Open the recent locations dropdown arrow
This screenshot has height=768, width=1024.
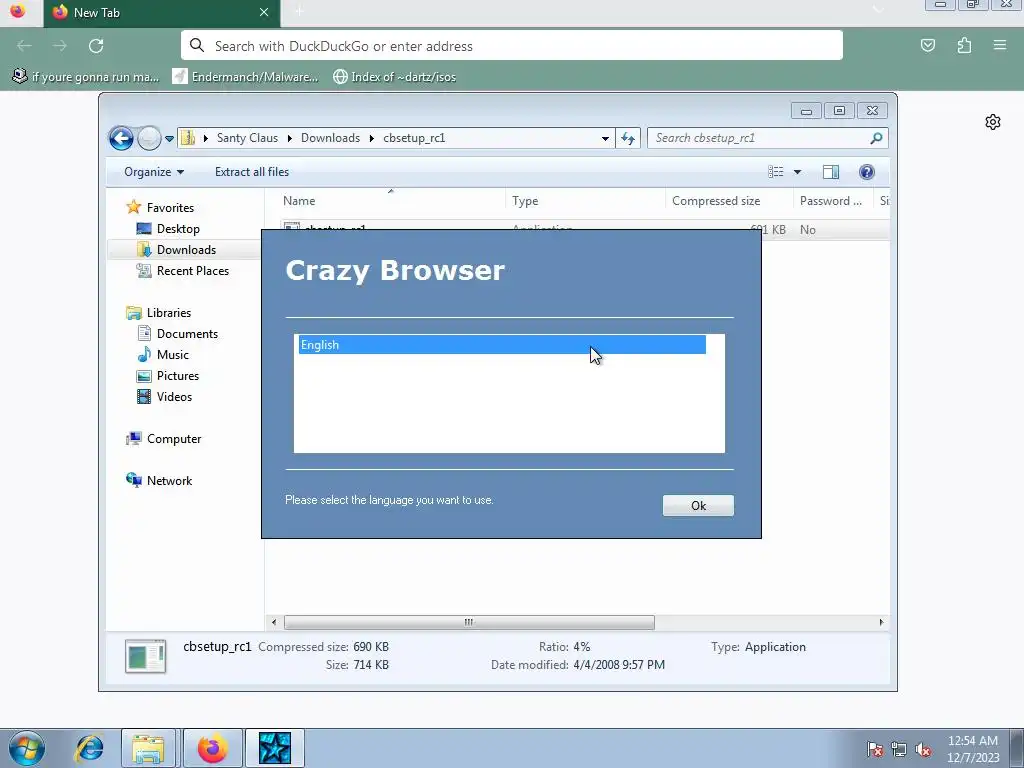(x=169, y=138)
